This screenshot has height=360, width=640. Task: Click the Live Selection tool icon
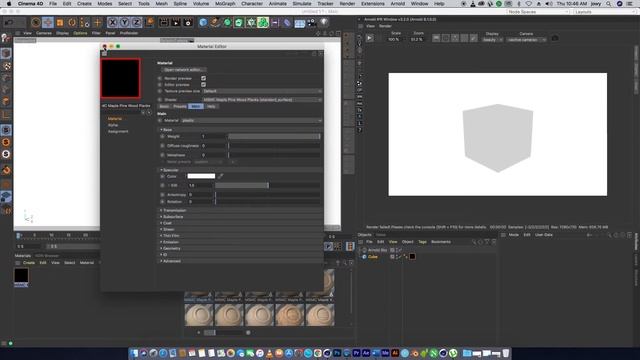pos(36,23)
